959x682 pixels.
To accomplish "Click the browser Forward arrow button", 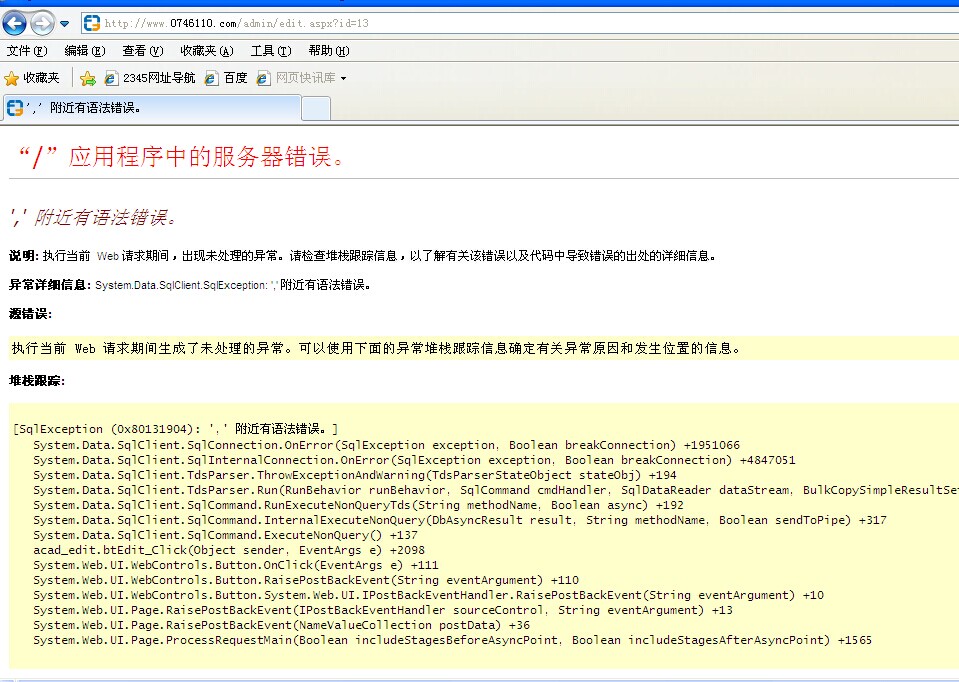I will pyautogui.click(x=42, y=23).
